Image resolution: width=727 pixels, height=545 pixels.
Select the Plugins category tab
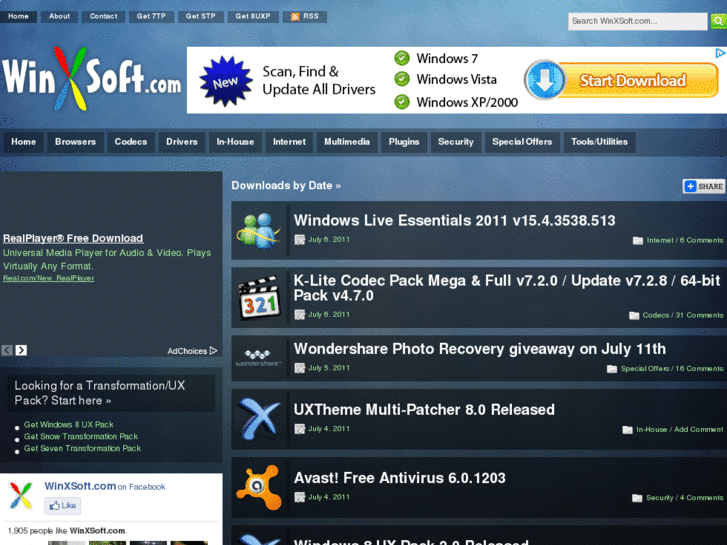(x=404, y=142)
